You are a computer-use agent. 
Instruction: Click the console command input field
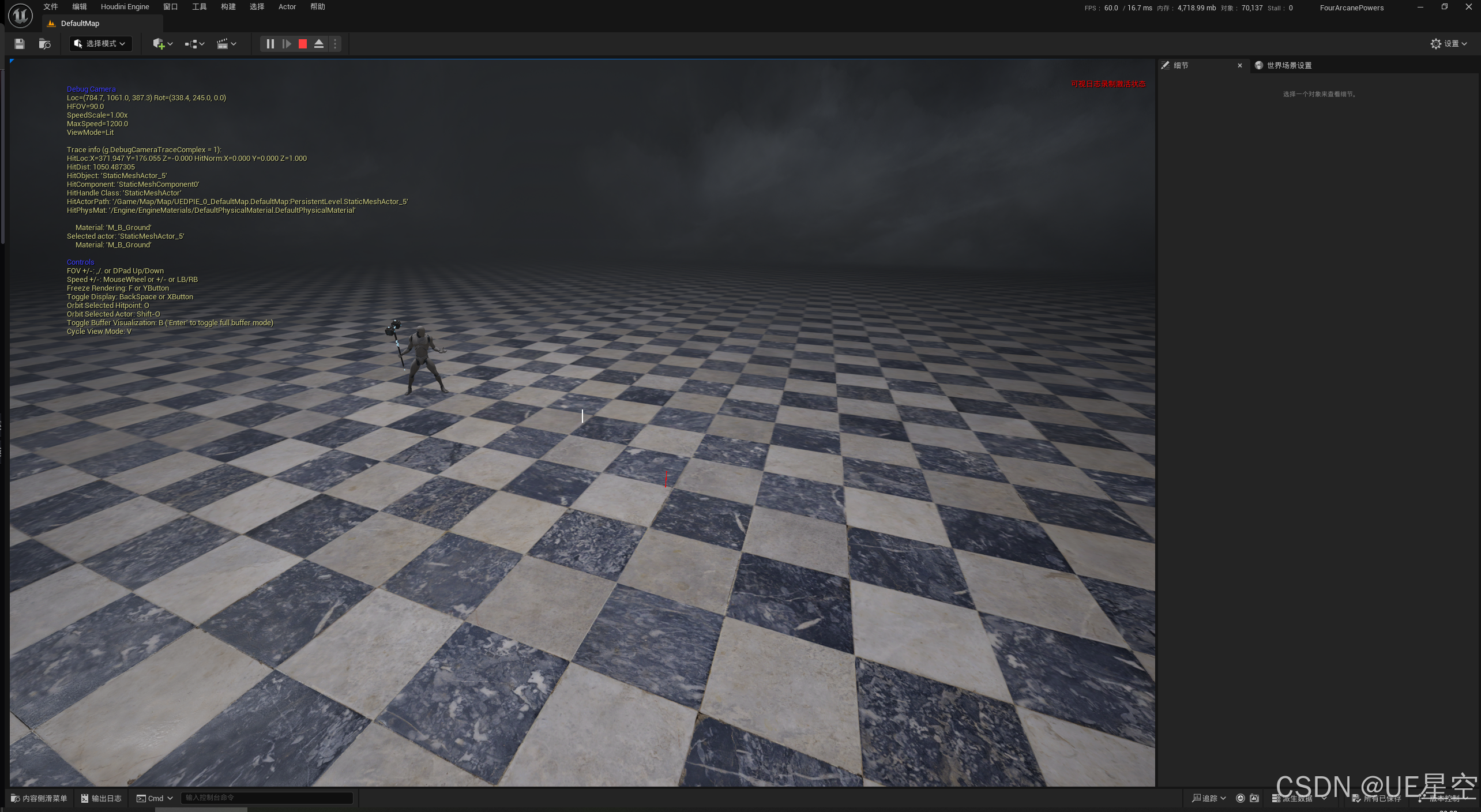(266, 798)
